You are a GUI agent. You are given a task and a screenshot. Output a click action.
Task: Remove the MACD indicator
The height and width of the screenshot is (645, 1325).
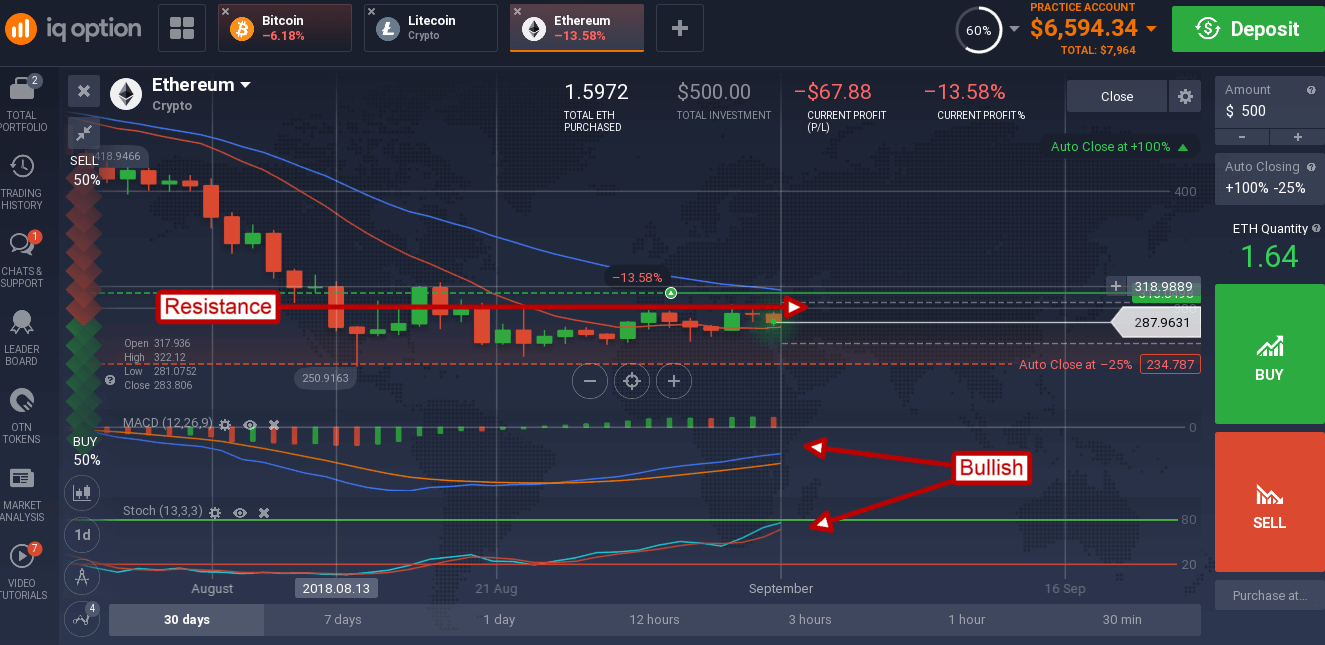tap(274, 424)
